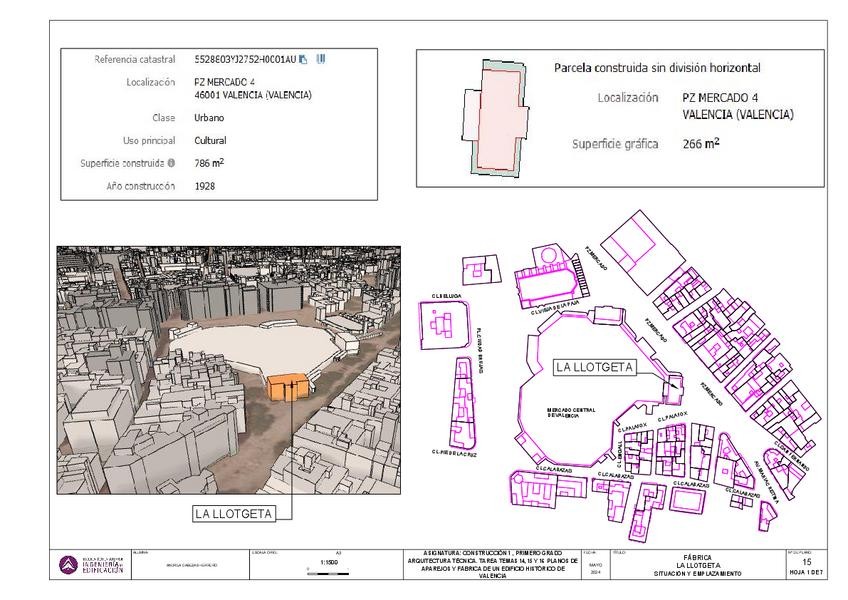The height and width of the screenshot is (600, 848).
Task: Click the LA LLOTGETA label below 3D view
Action: coord(234,514)
